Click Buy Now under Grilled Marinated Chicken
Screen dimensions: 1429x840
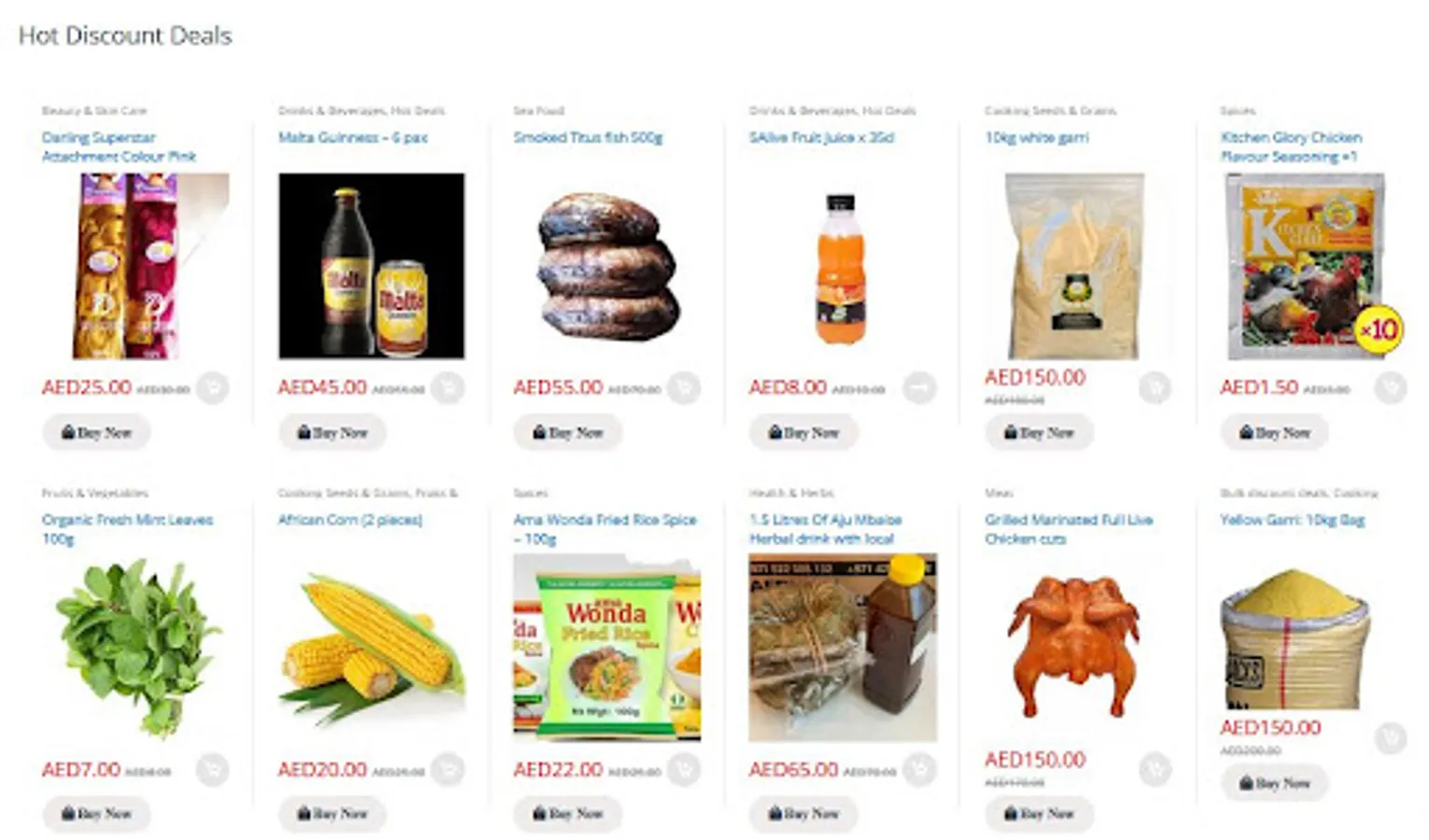pos(1039,814)
